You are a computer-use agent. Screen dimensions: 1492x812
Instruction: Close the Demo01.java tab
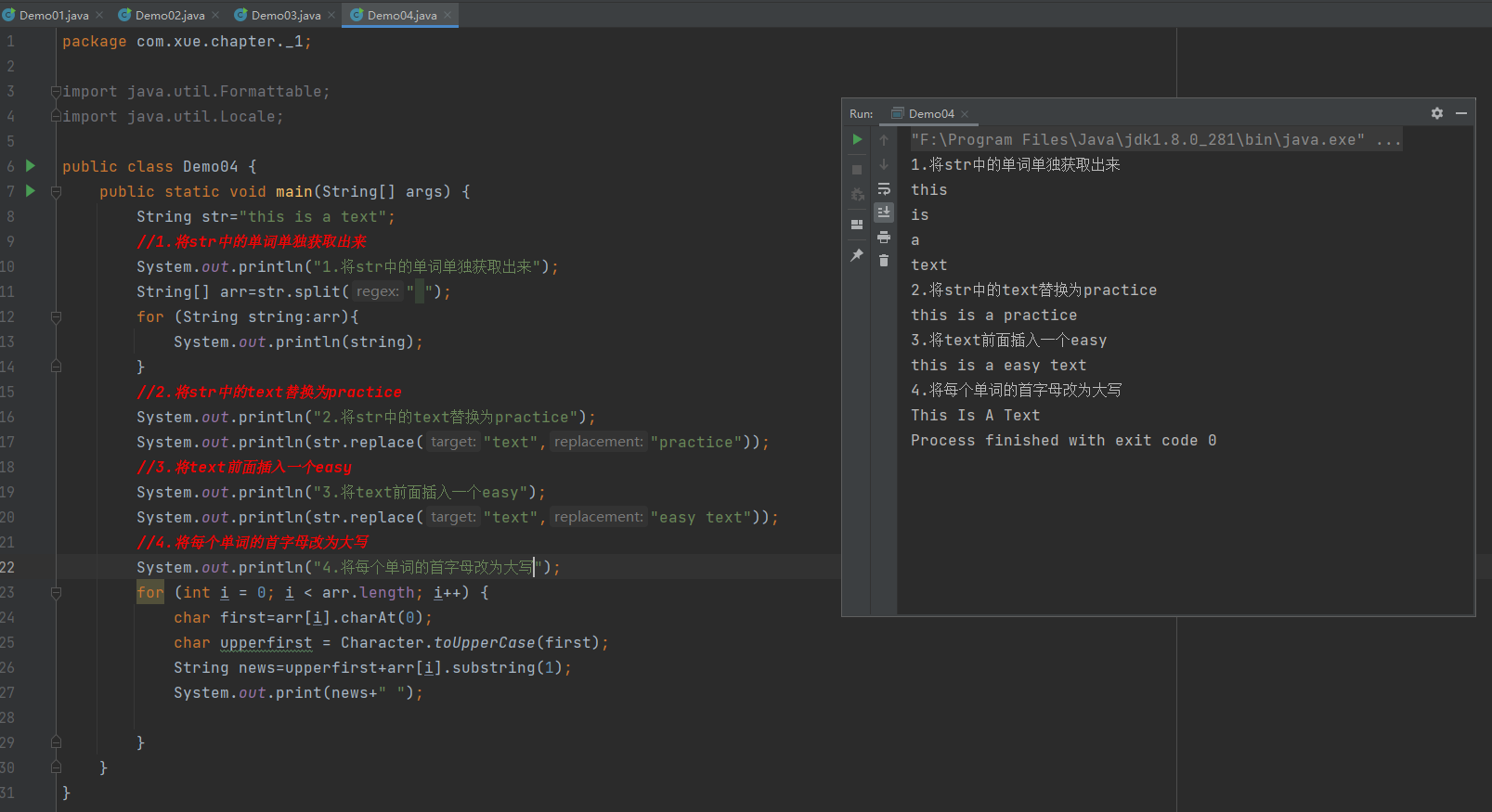click(99, 15)
